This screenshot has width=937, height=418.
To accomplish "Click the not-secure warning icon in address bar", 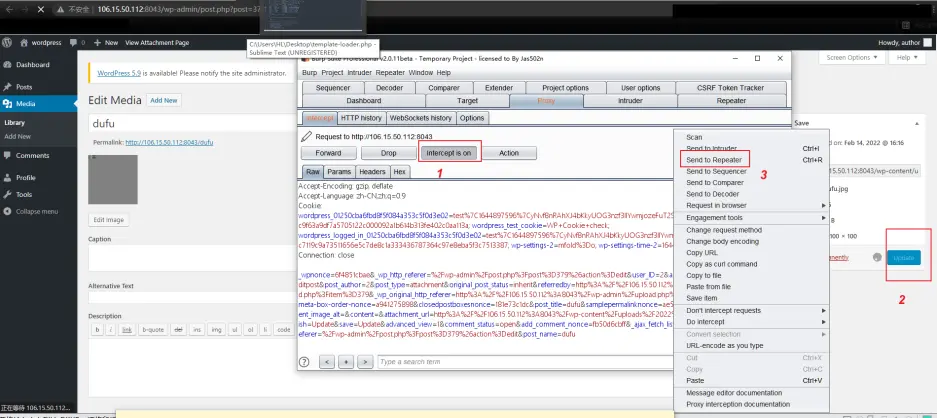I will coord(60,10).
